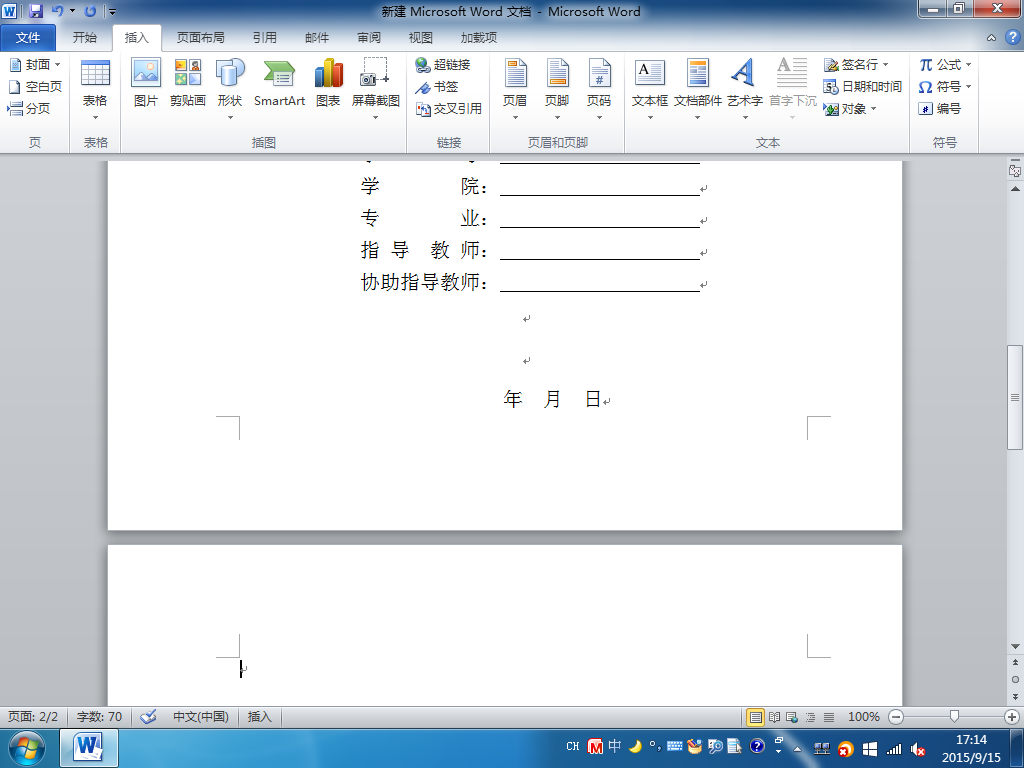Insert a picture from file (图片)
This screenshot has width=1024, height=768.
[x=146, y=83]
